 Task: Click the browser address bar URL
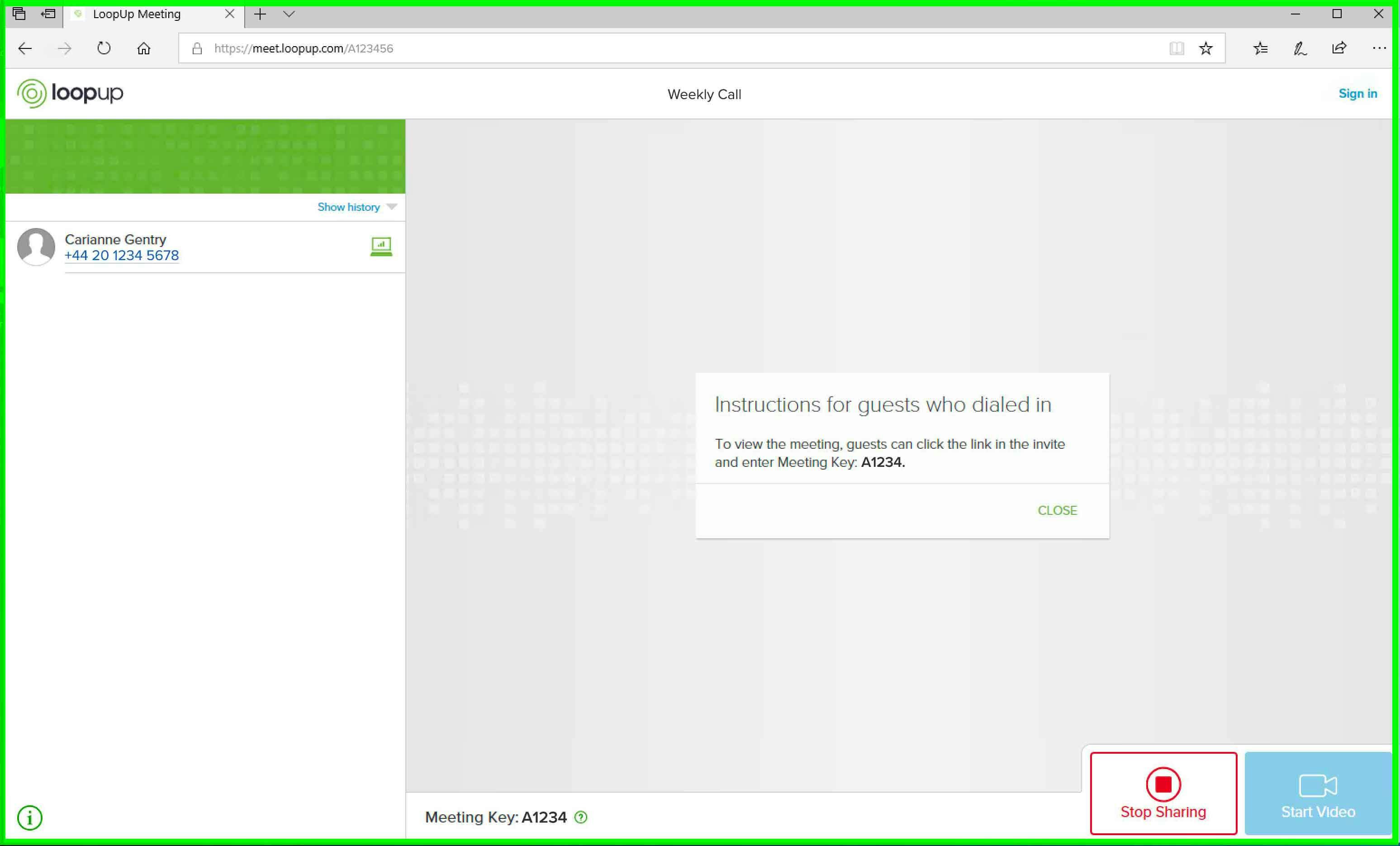pos(304,48)
